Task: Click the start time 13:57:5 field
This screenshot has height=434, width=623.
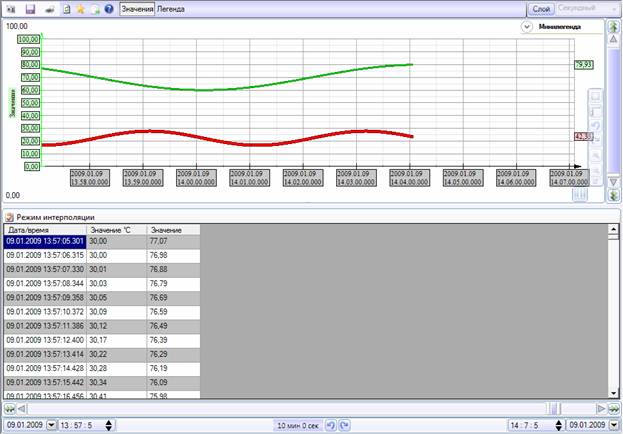Action: point(82,425)
